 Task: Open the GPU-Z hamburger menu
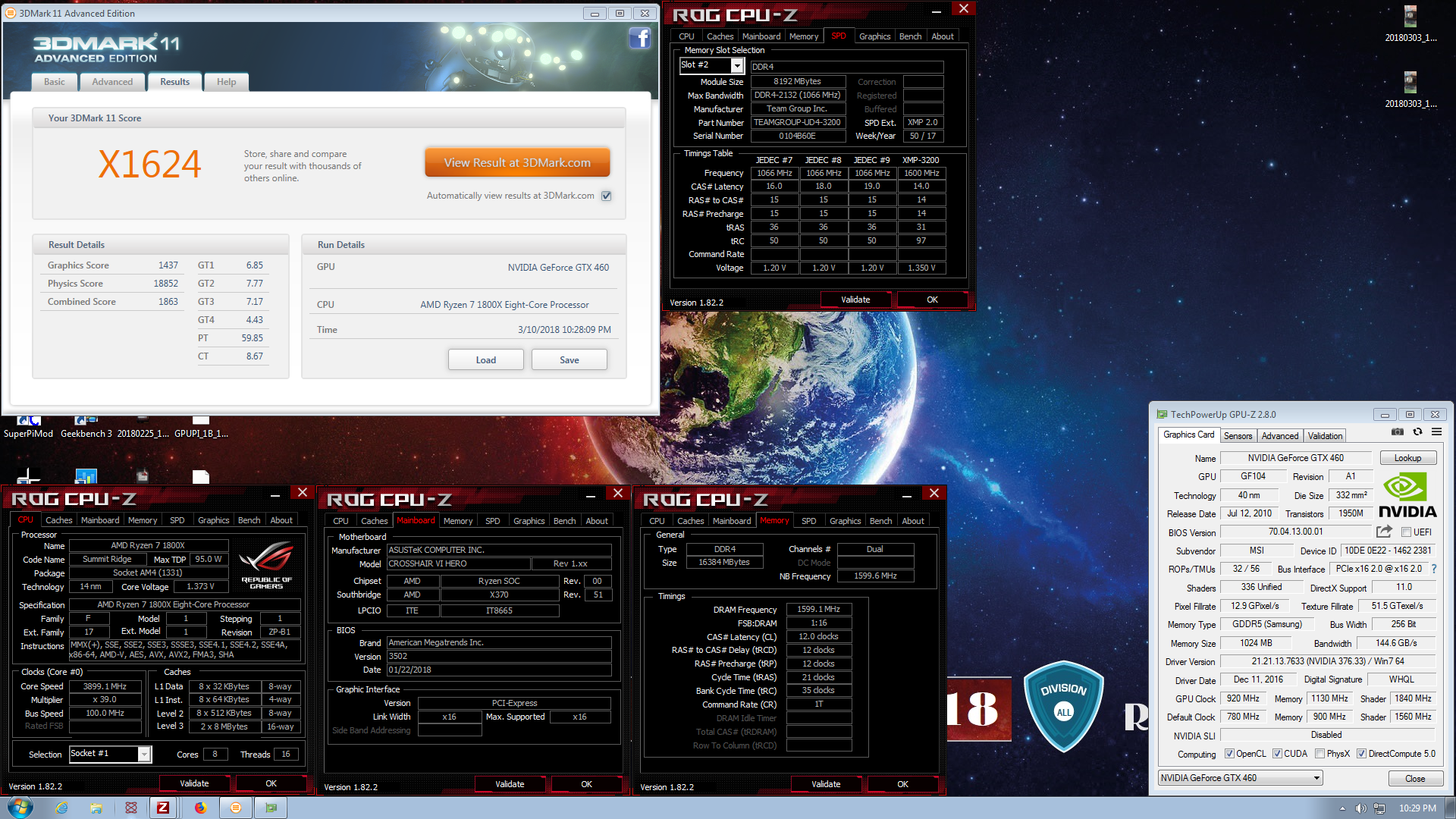(1436, 432)
